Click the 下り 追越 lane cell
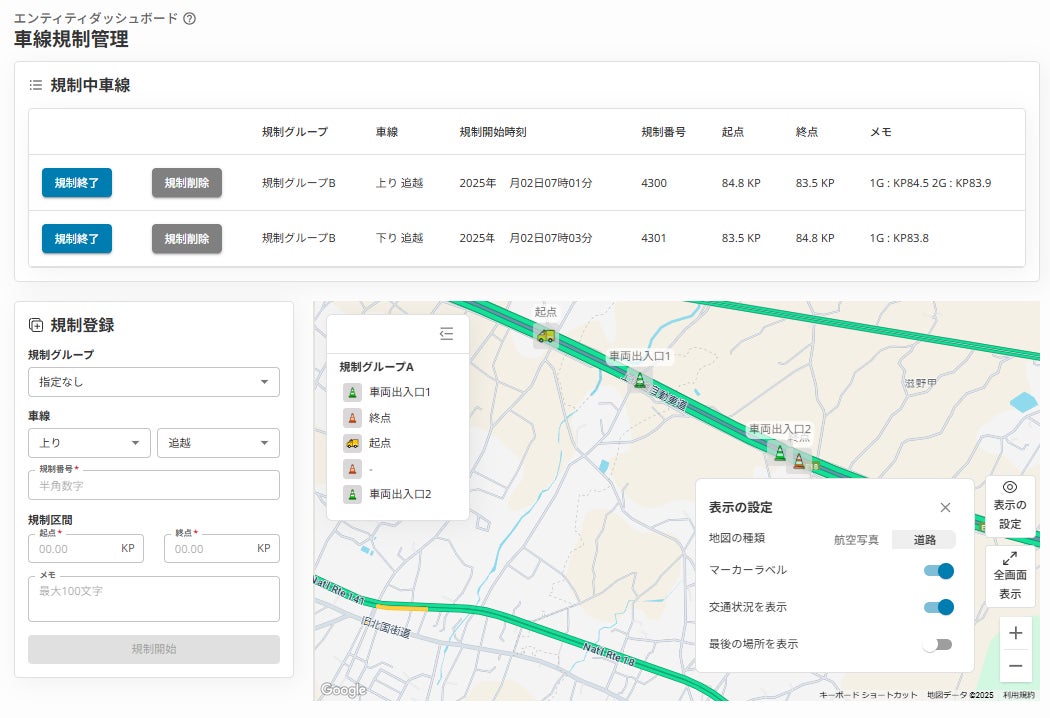The image size is (1050, 718). pos(399,238)
